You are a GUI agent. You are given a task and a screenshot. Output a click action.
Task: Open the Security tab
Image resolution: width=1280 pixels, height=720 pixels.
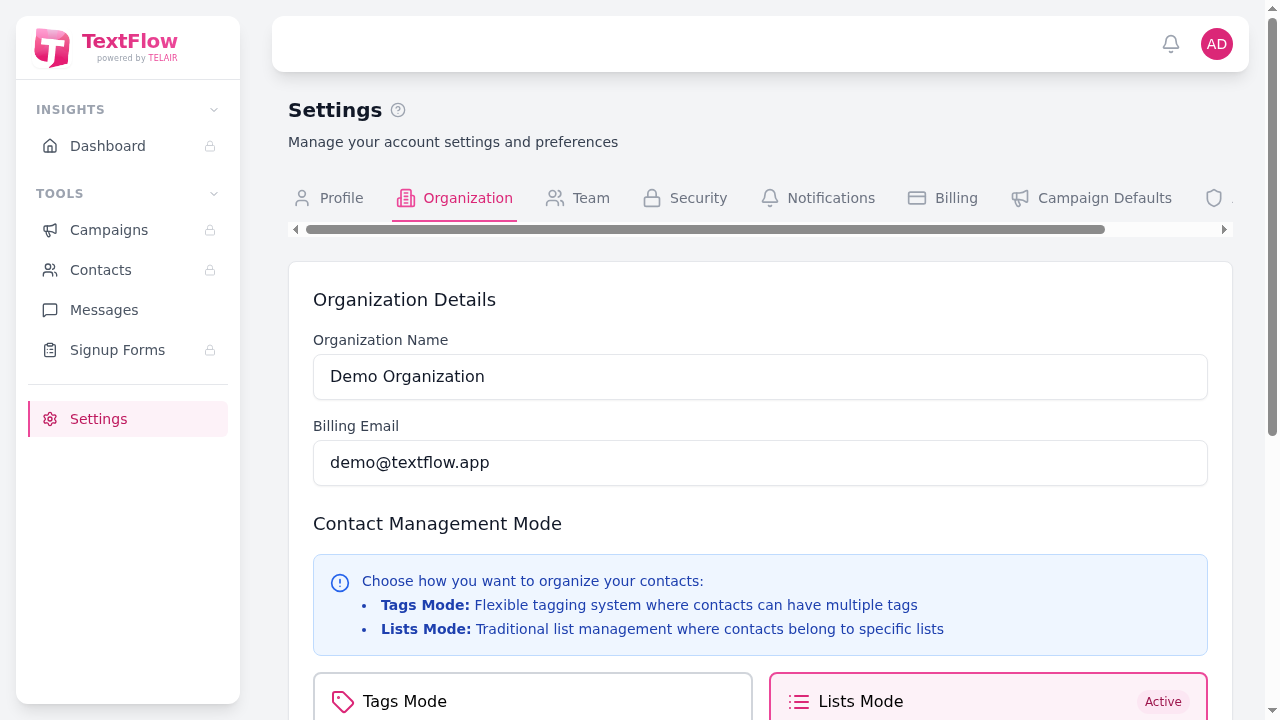(x=685, y=198)
